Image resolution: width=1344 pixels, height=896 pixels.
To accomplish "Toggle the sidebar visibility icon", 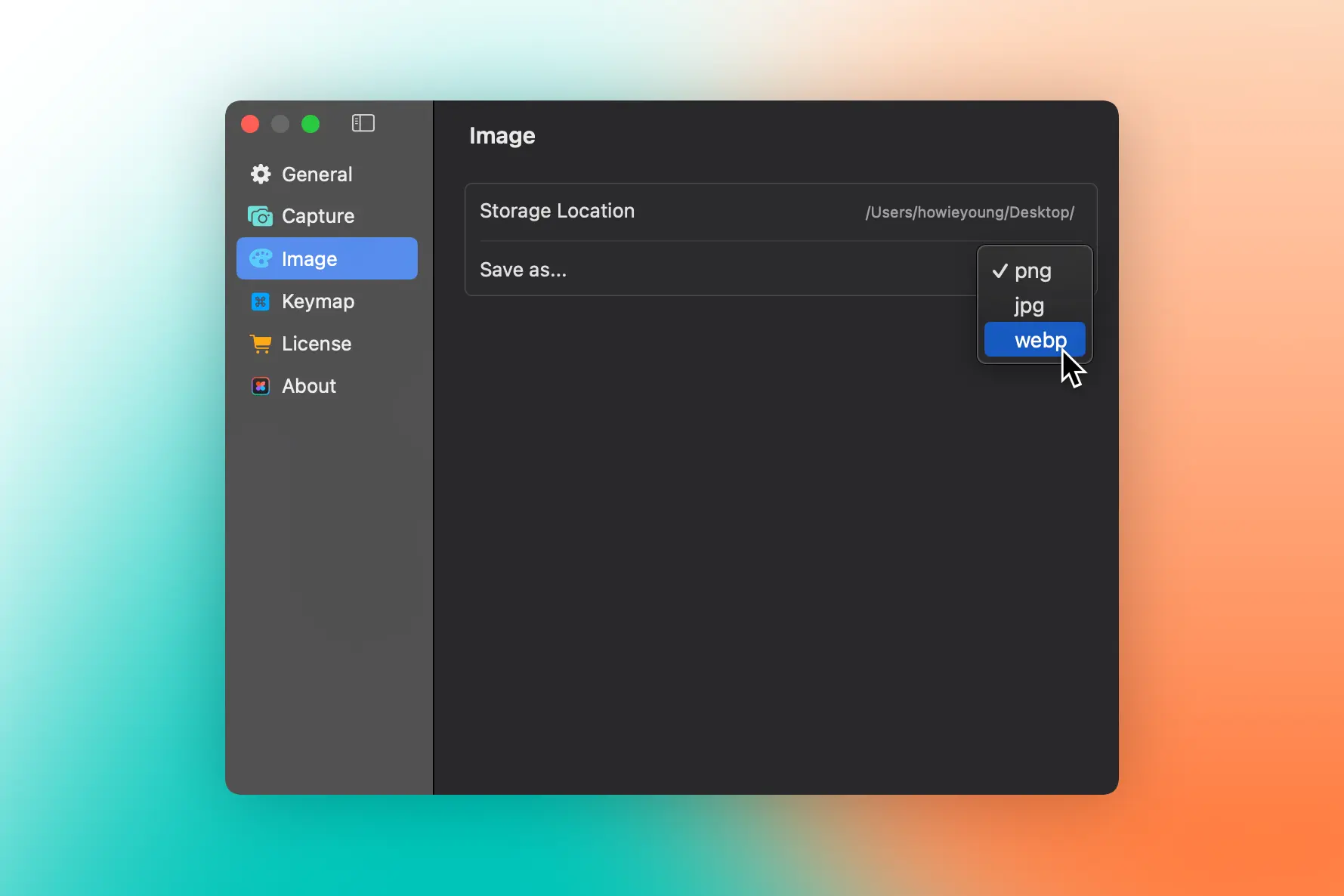I will click(x=363, y=123).
